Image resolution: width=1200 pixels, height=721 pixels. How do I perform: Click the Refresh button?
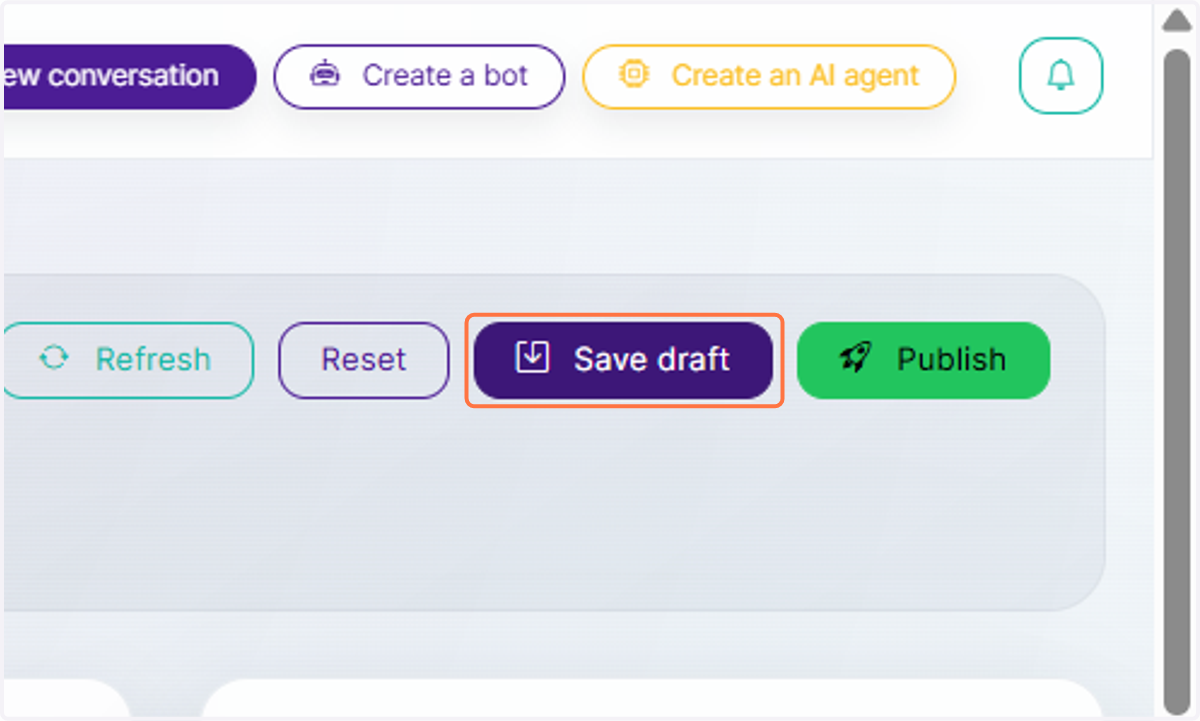pyautogui.click(x=127, y=360)
